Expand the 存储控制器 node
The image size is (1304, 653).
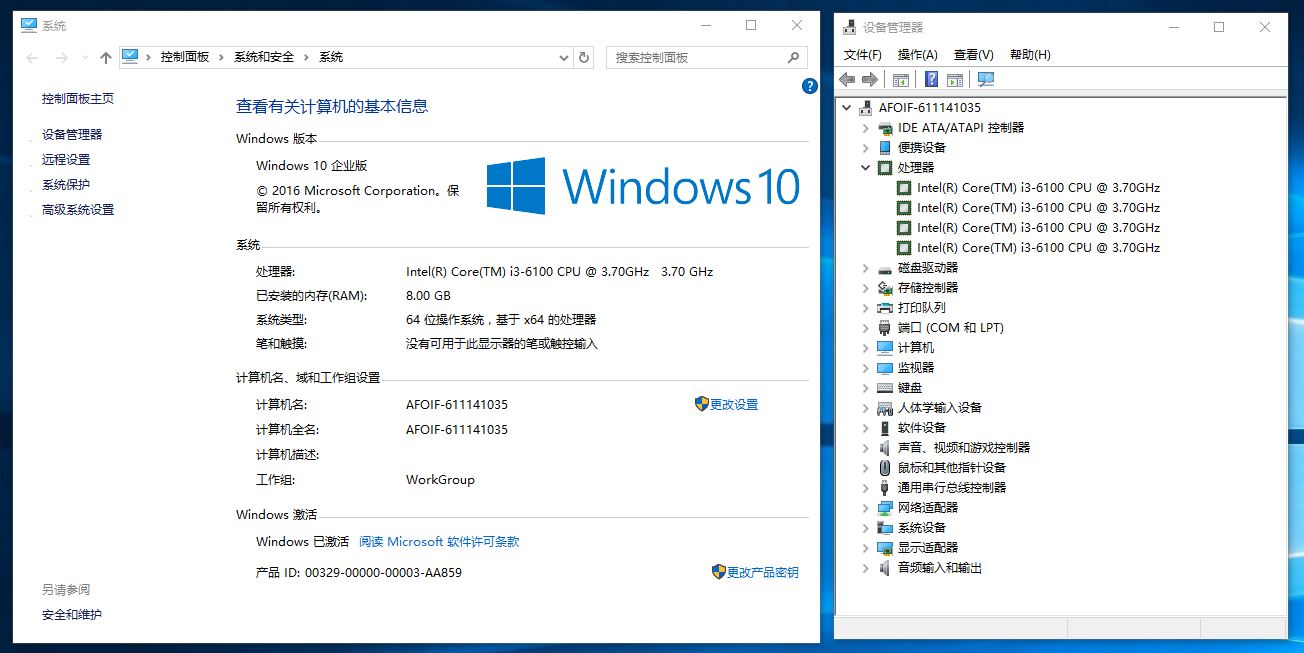coord(866,287)
